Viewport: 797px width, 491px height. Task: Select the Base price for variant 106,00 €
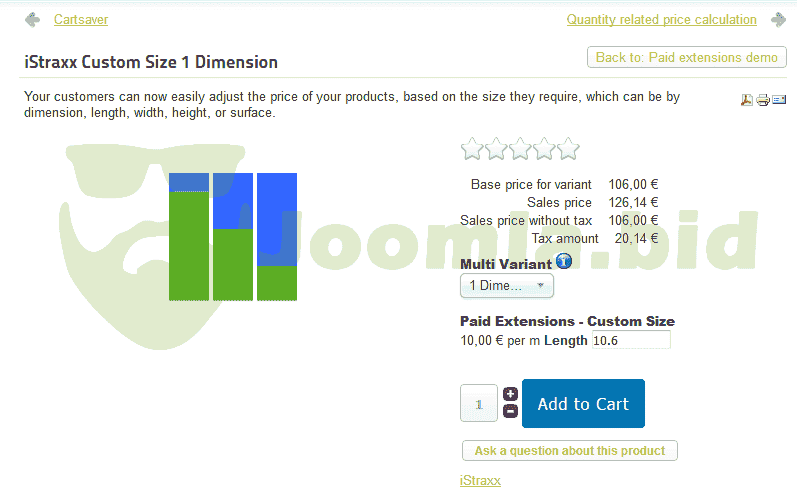(633, 184)
